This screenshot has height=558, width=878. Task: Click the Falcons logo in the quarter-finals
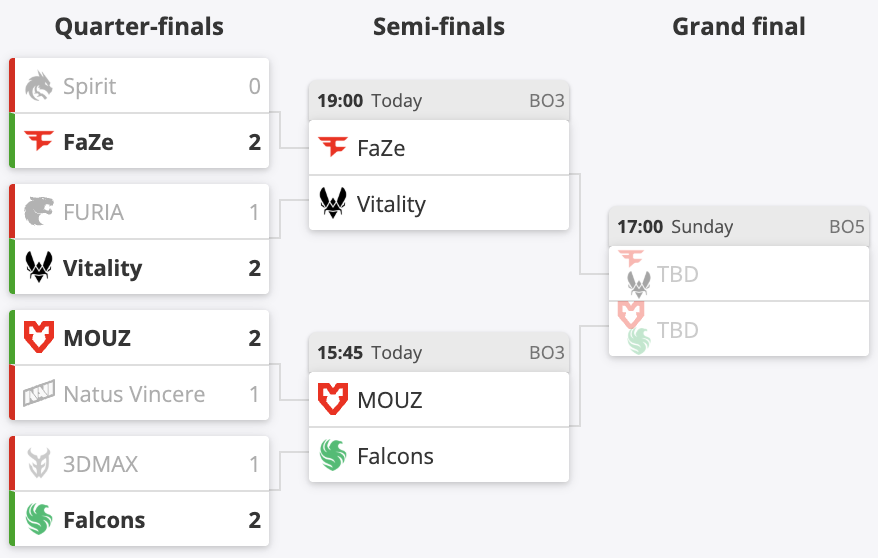(x=39, y=520)
